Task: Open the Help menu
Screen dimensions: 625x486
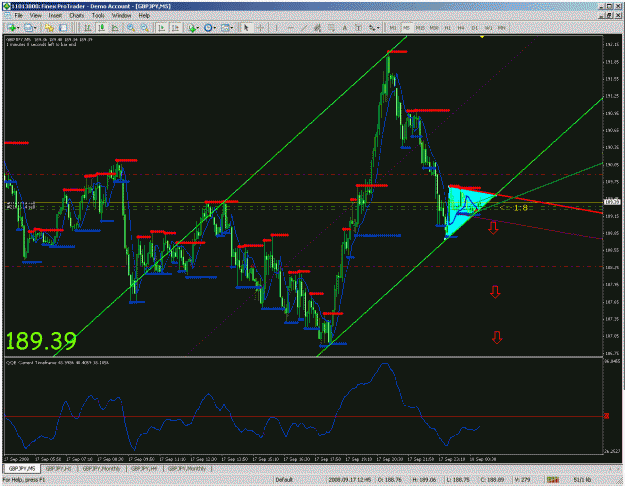Action: click(144, 16)
